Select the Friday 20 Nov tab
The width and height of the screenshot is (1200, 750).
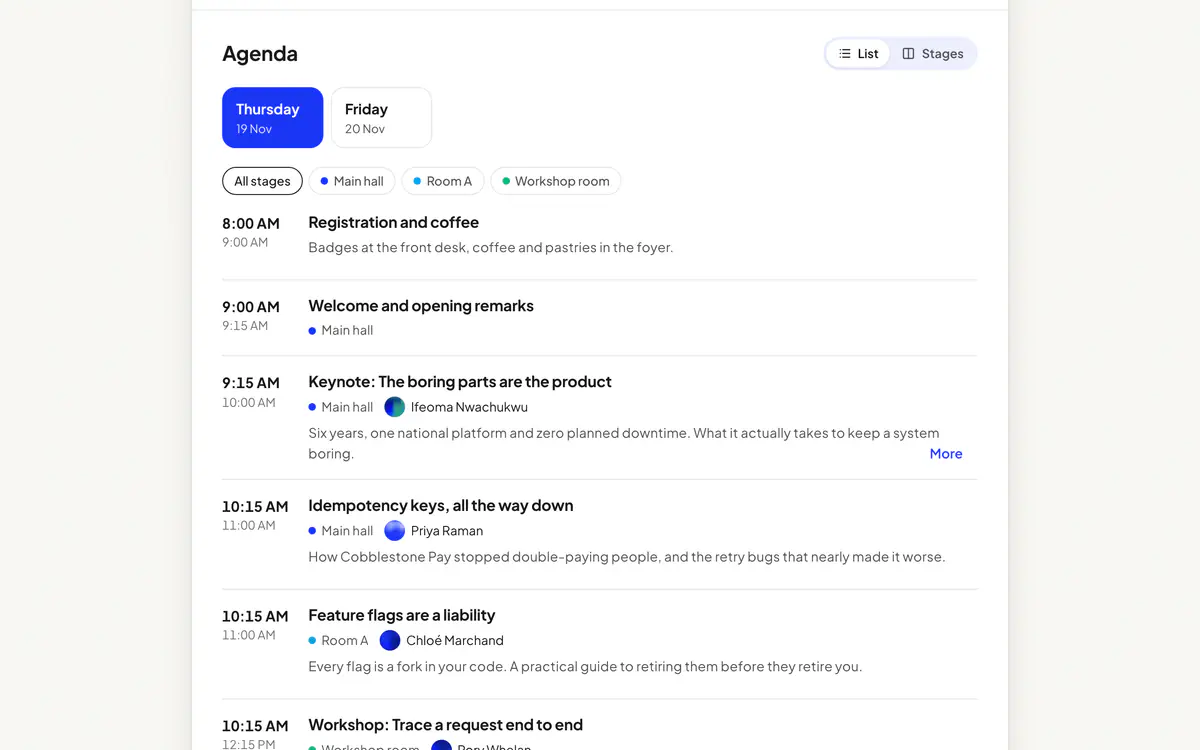[x=381, y=118]
